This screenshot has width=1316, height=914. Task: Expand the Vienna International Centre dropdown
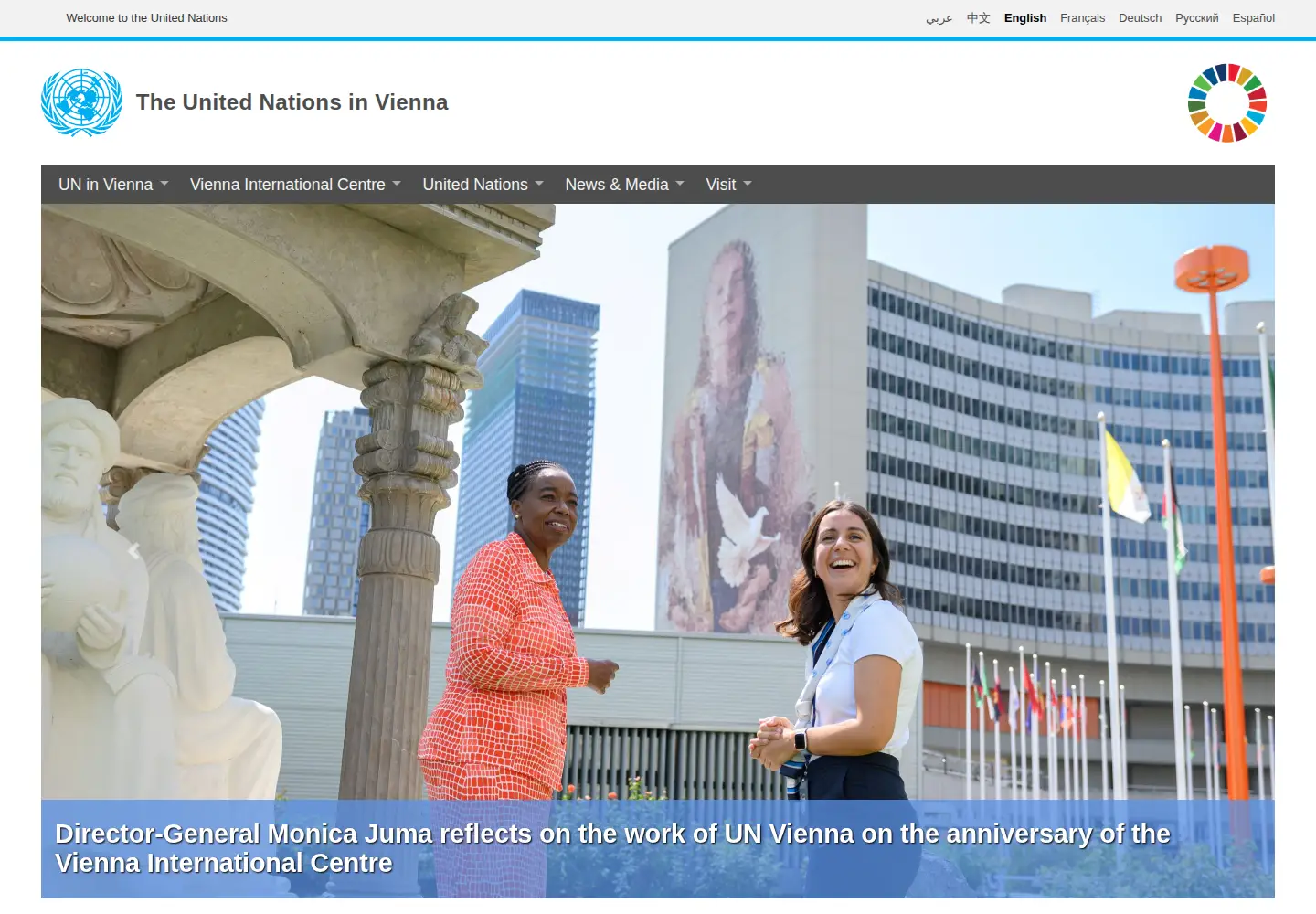295,185
